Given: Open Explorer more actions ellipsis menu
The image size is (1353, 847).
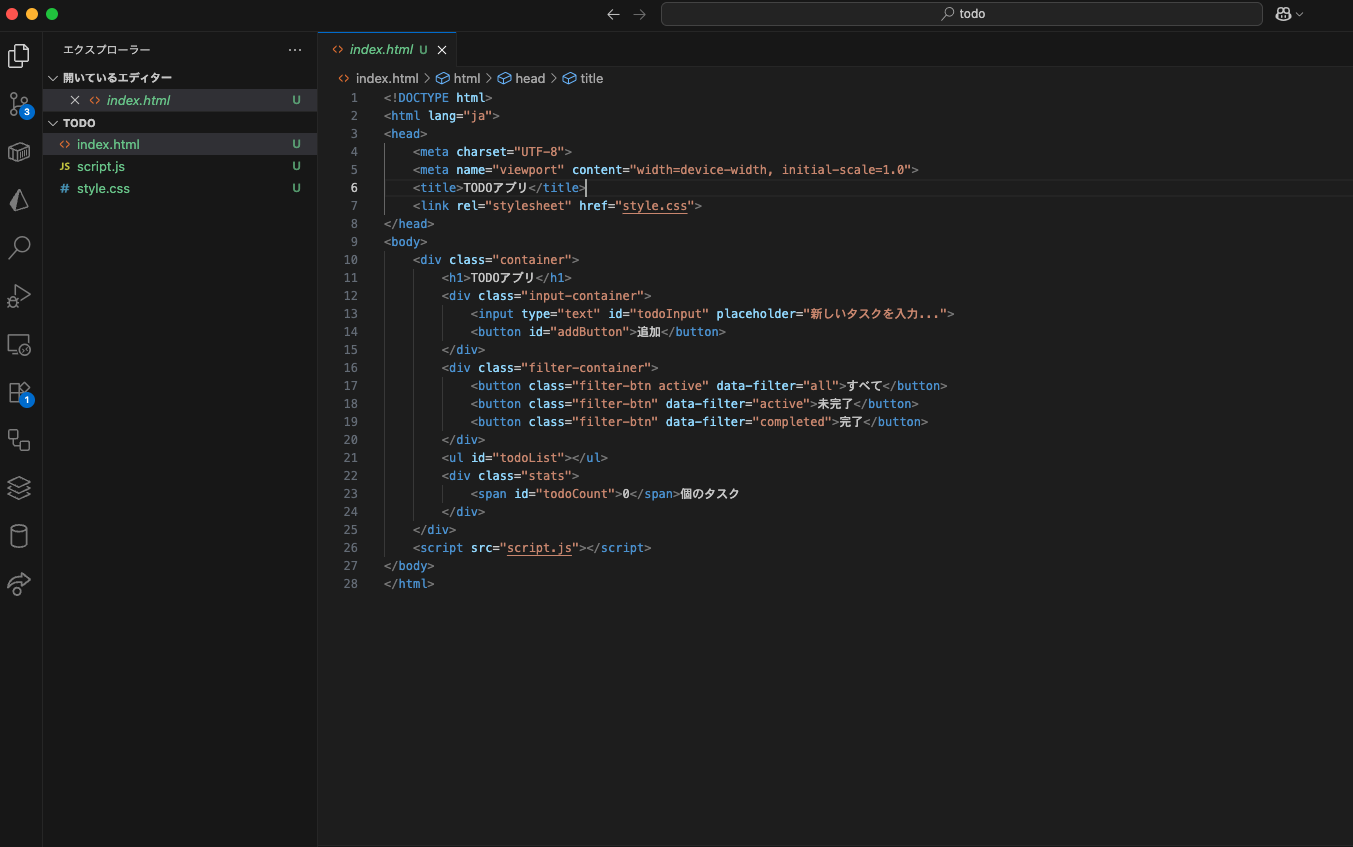Looking at the screenshot, I should click(294, 49).
